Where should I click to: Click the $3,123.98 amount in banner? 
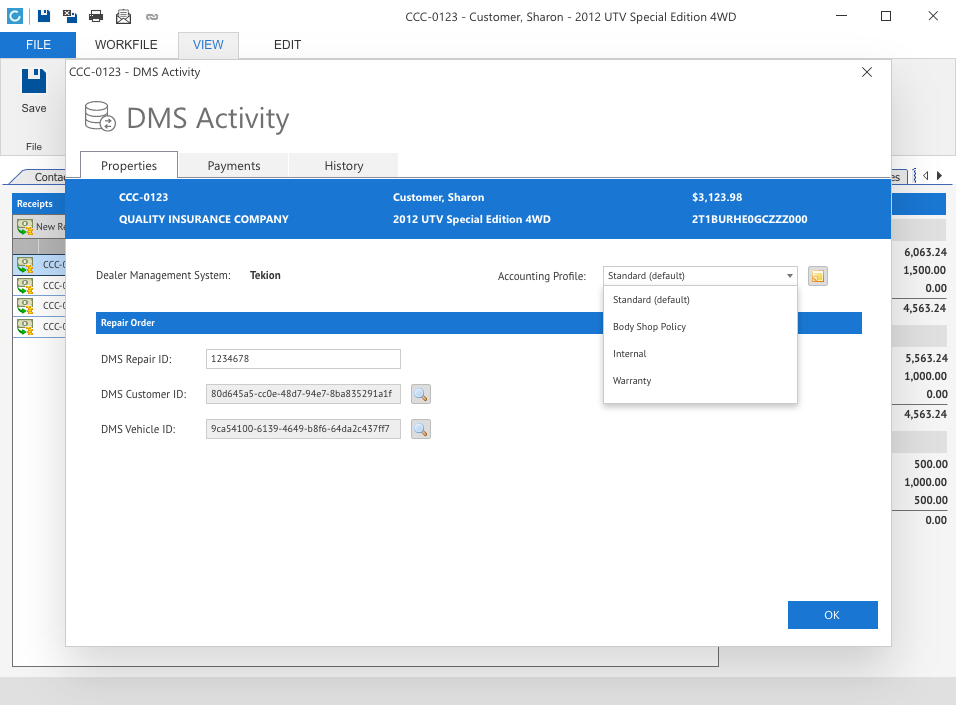pyautogui.click(x=717, y=197)
